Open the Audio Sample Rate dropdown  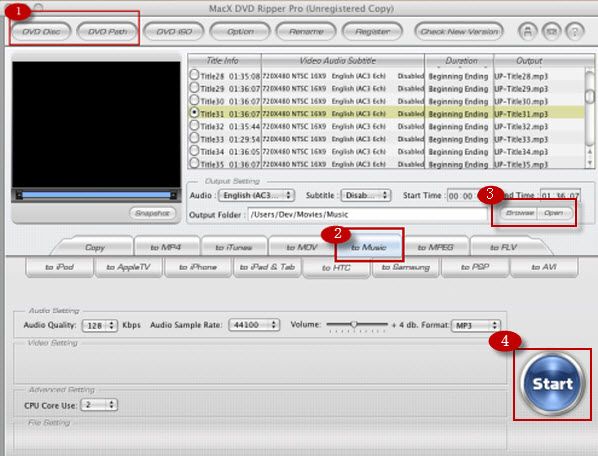click(x=254, y=325)
